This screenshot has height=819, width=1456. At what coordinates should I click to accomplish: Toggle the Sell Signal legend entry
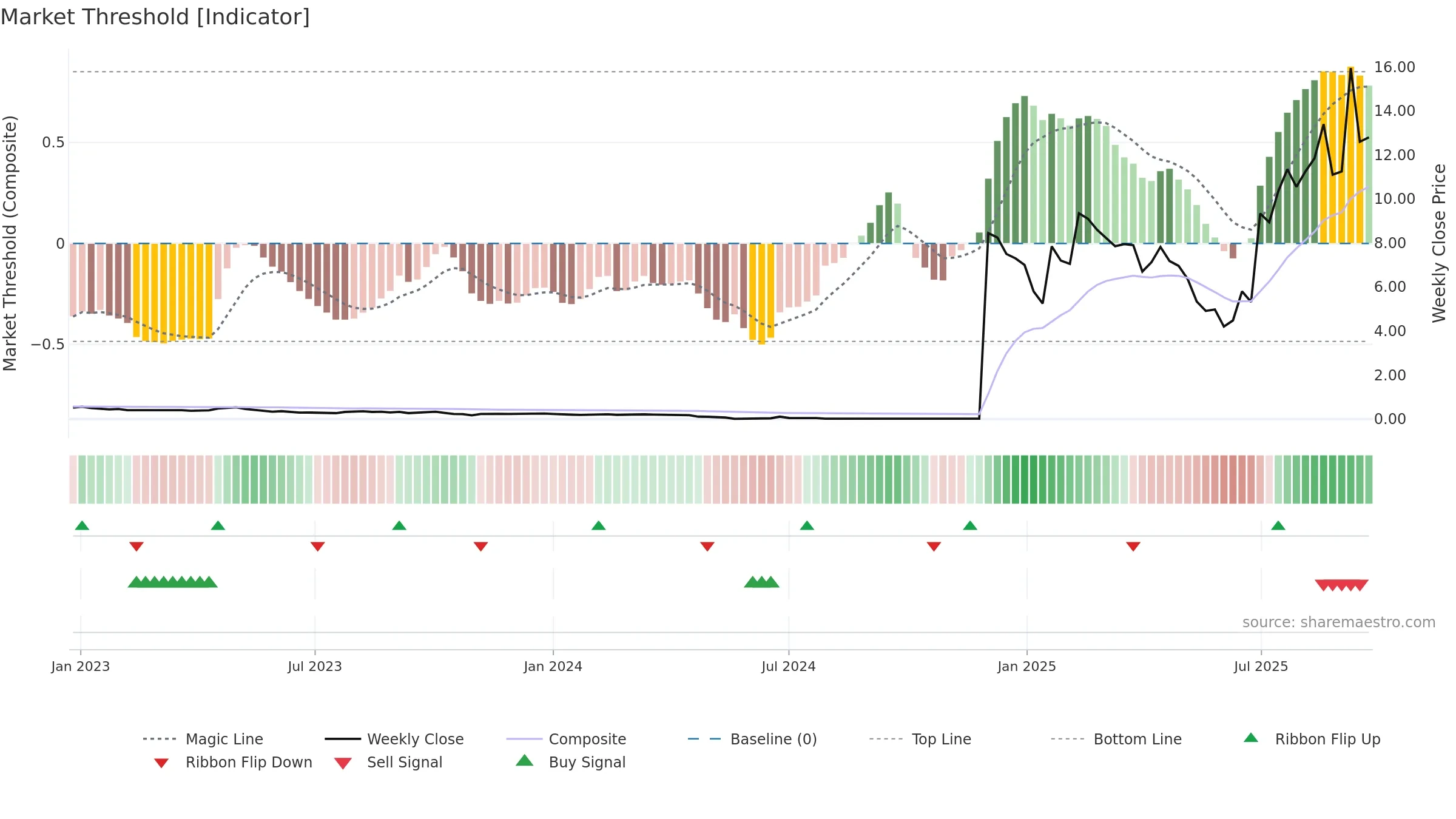click(x=388, y=762)
